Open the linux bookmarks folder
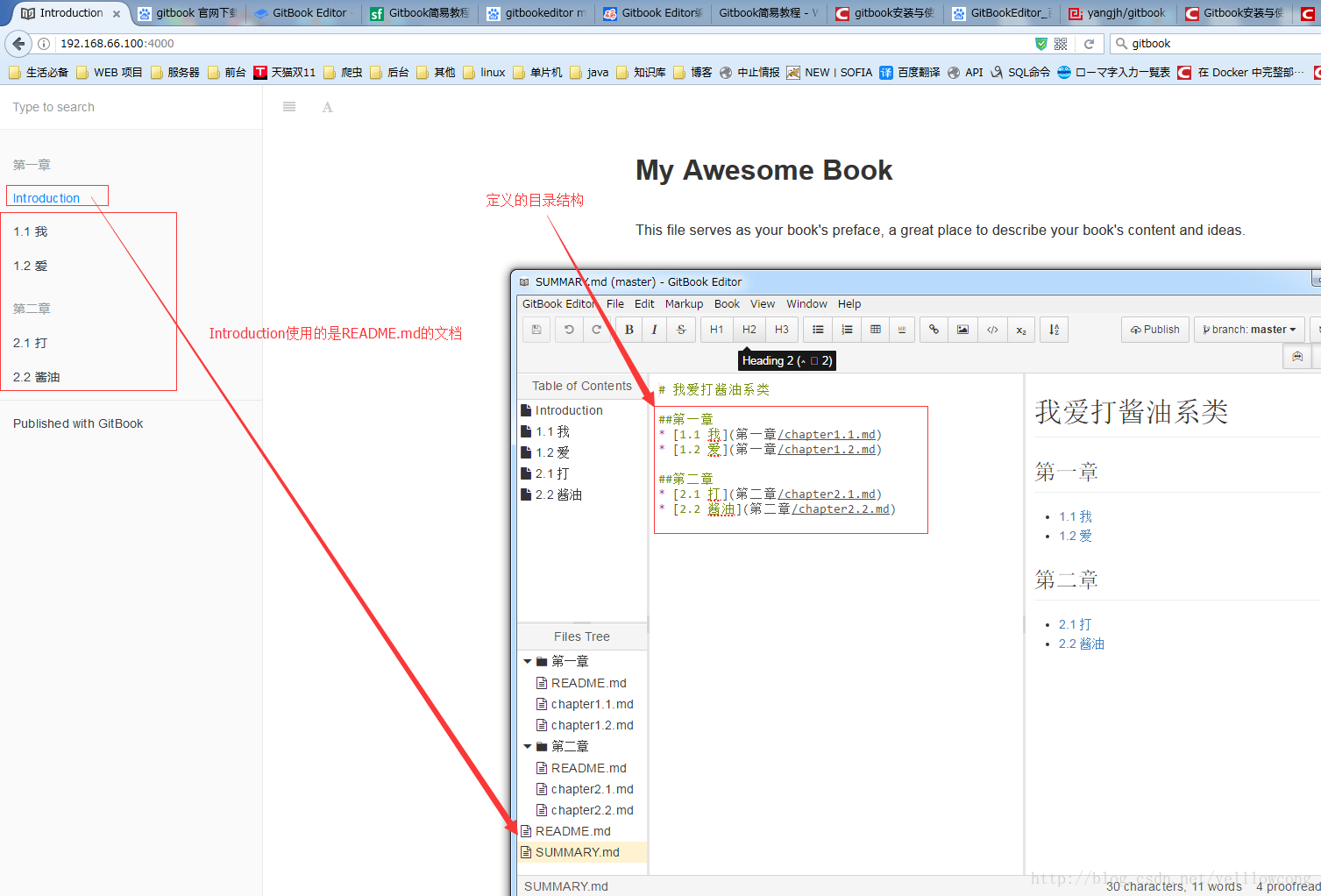 485,73
